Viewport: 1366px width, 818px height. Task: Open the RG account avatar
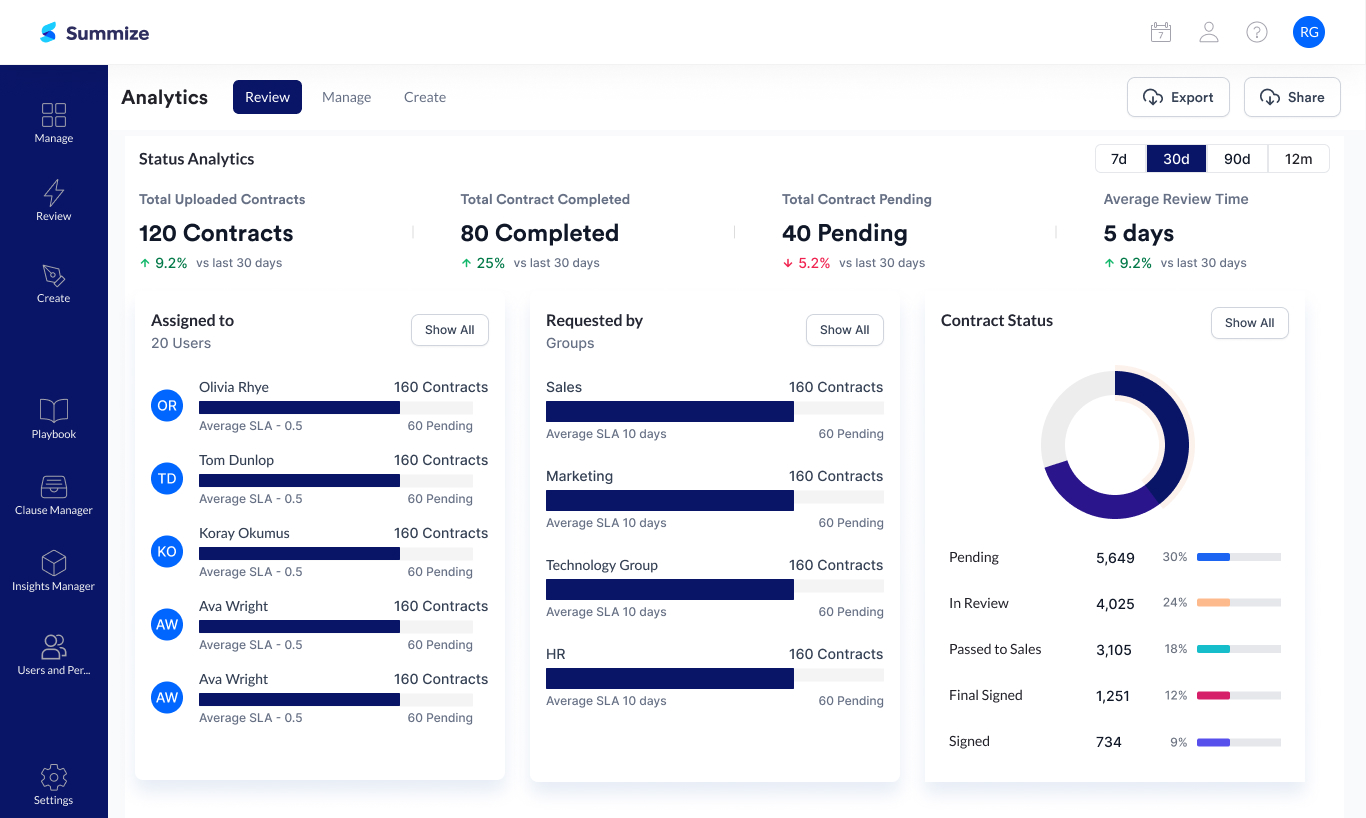coord(1309,32)
